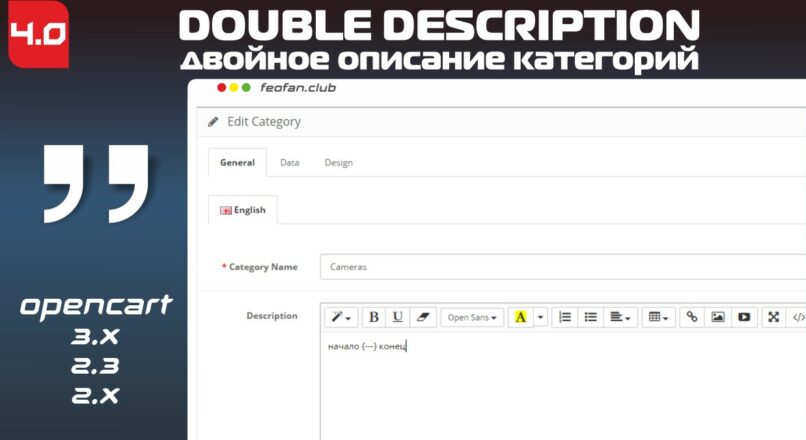Insert an unordered bullet list
The width and height of the screenshot is (806, 440).
point(591,317)
